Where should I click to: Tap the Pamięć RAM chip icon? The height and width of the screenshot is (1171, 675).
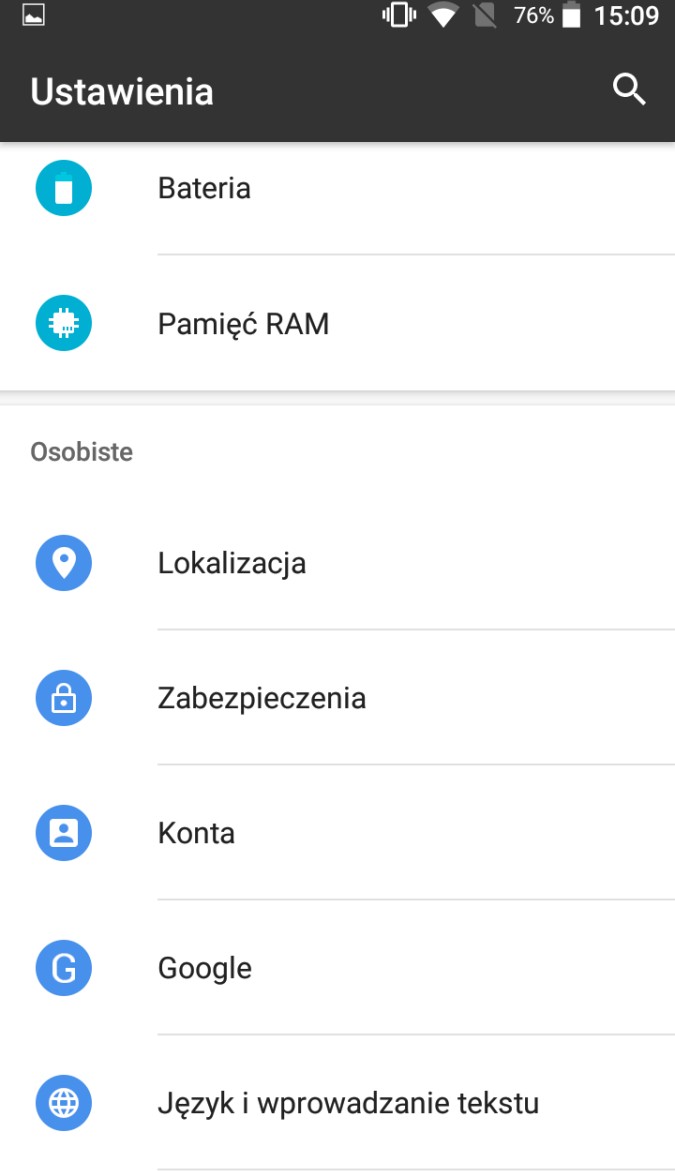pos(63,323)
